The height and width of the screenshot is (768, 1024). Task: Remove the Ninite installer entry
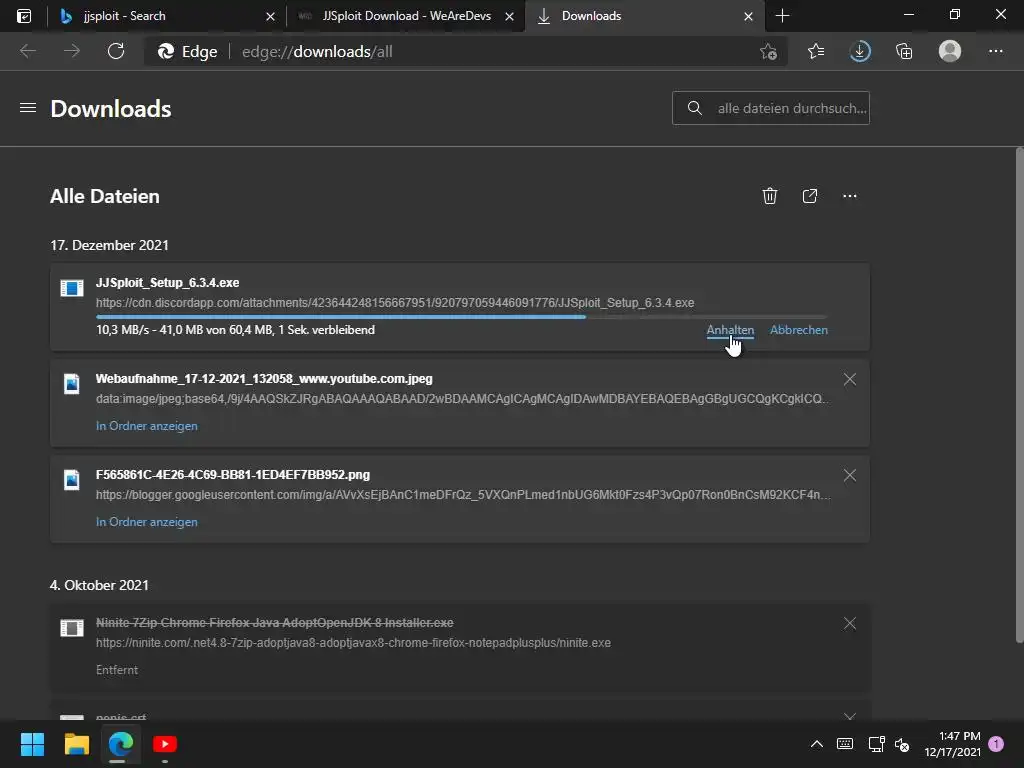click(850, 624)
